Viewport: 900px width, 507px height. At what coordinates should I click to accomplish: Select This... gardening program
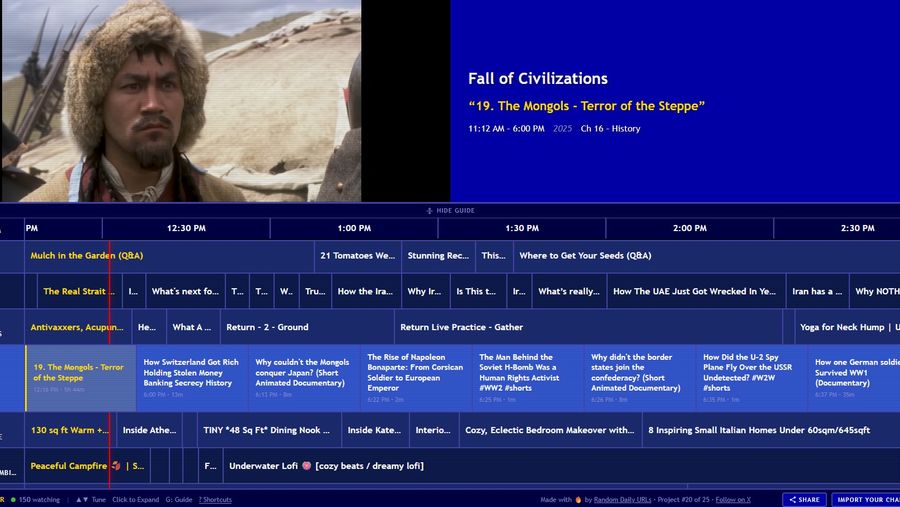[x=494, y=256]
